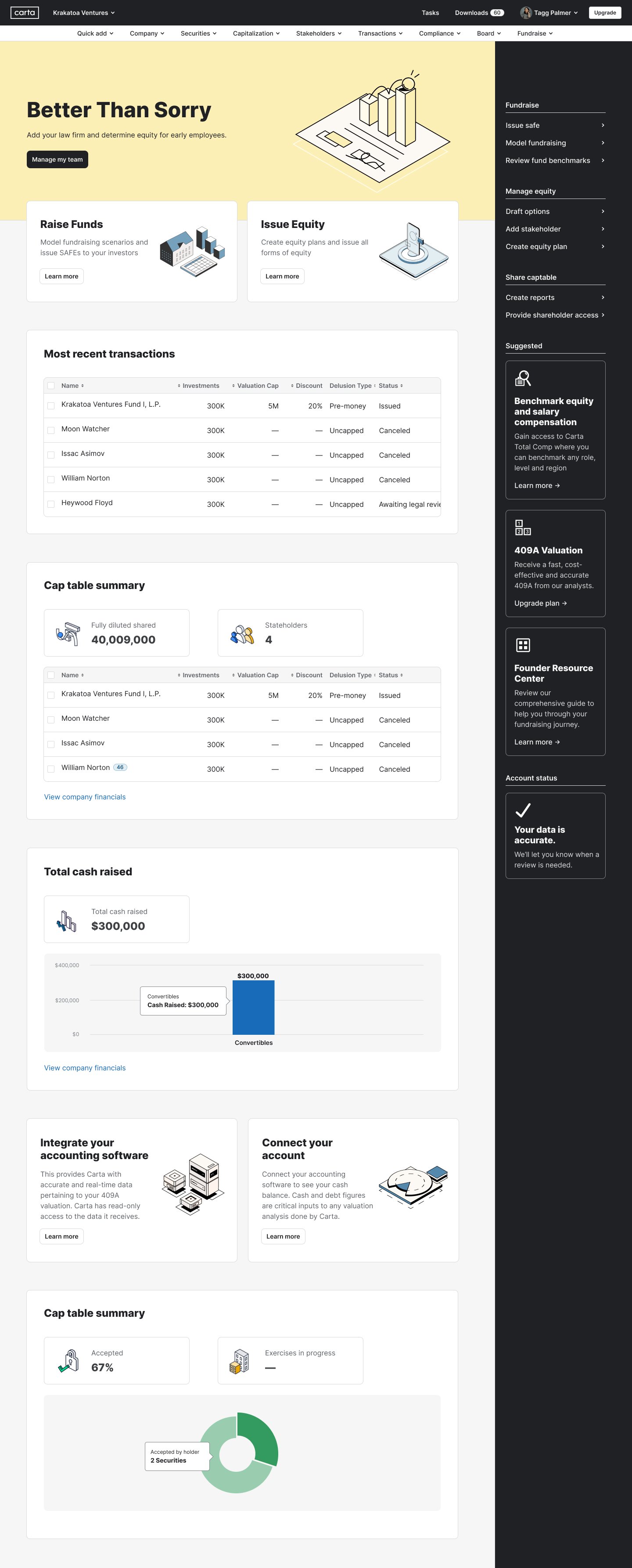Click the Upgrade button
Image resolution: width=632 pixels, height=1568 pixels.
pos(605,13)
